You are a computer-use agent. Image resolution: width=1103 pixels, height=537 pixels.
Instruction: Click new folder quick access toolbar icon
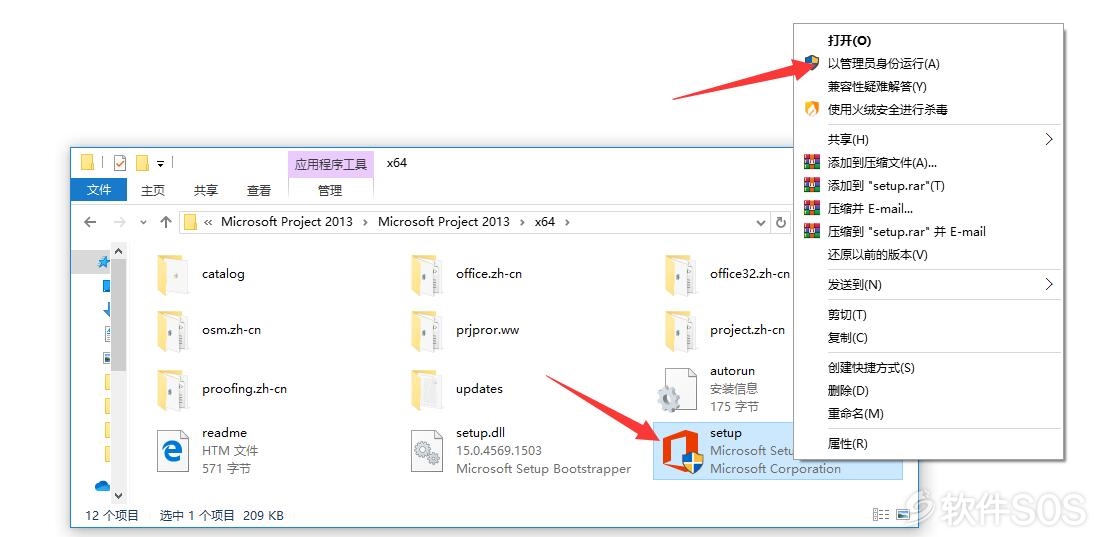coord(142,163)
